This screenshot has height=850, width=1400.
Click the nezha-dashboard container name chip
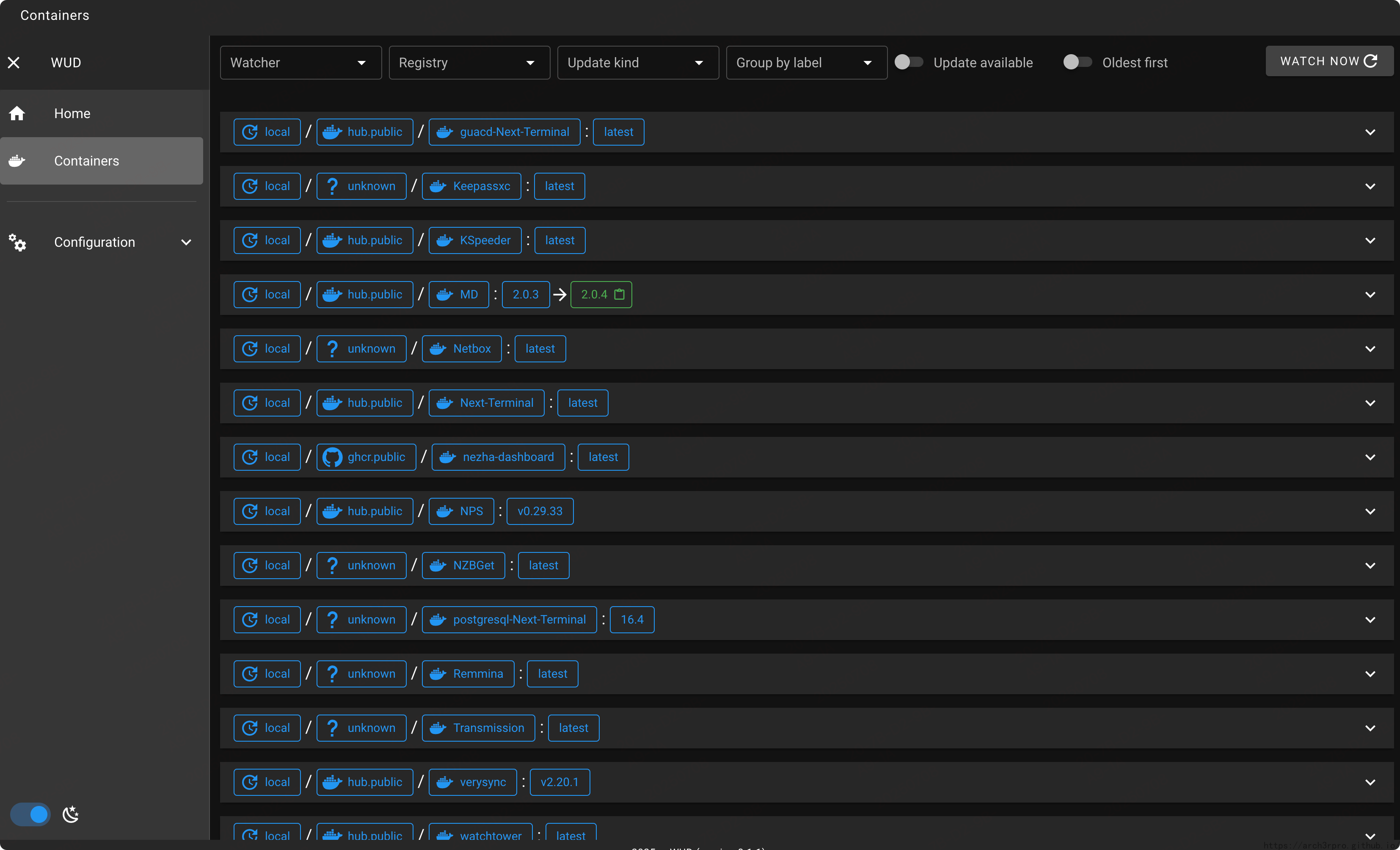point(498,457)
